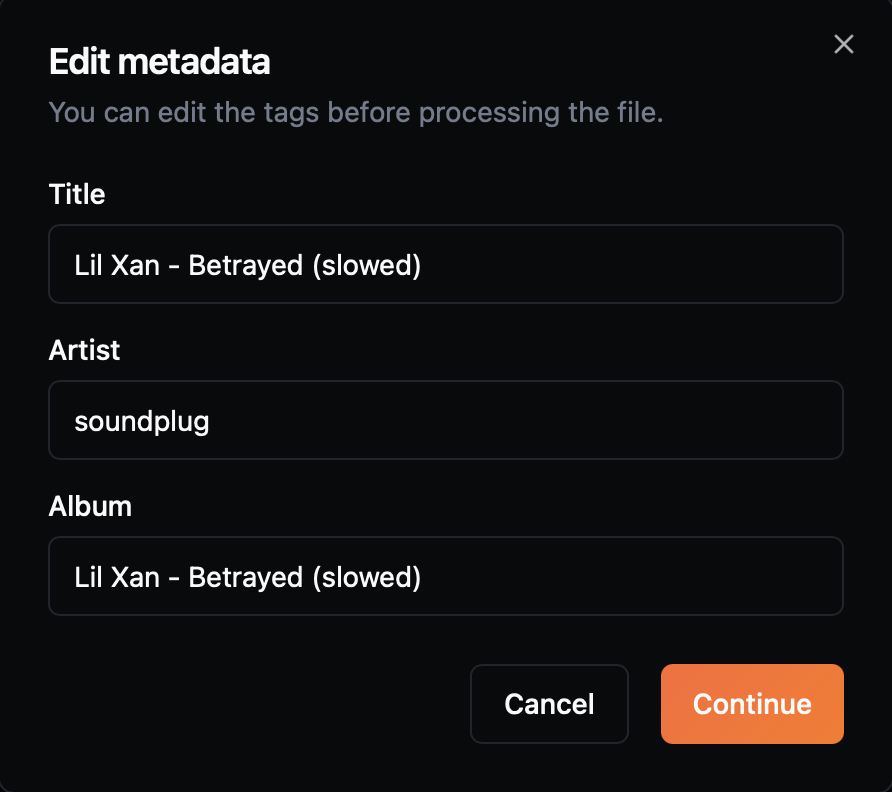Viewport: 892px width, 792px height.
Task: Click the "Edit metadata" dialog heading
Action: coord(160,62)
